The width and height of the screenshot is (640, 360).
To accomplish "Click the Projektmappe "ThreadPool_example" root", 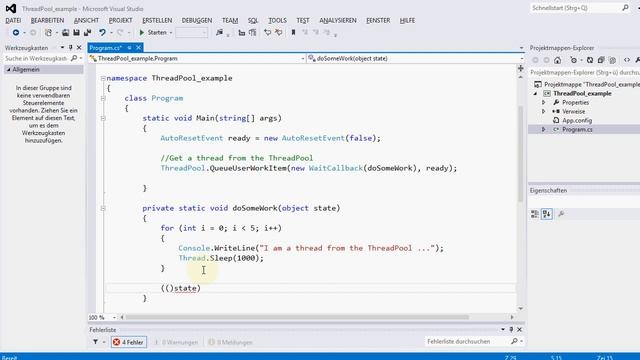I will point(587,84).
